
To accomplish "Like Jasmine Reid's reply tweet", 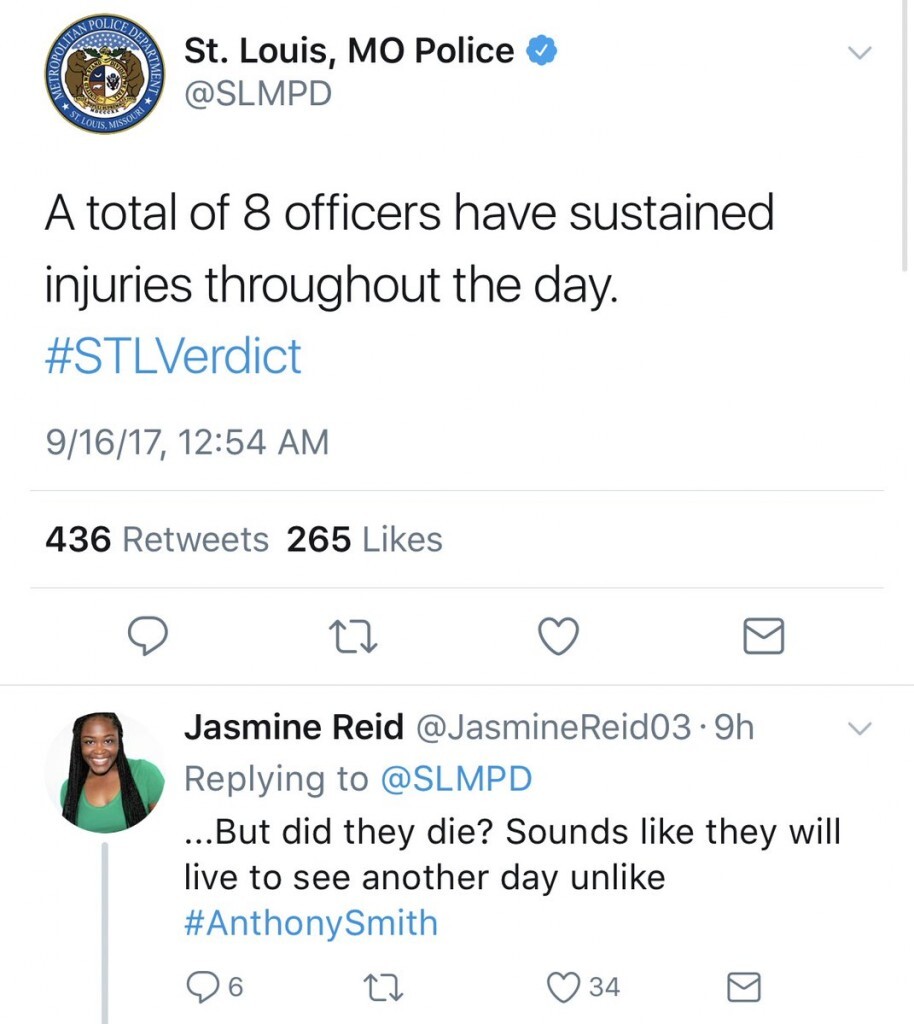I will coord(565,987).
